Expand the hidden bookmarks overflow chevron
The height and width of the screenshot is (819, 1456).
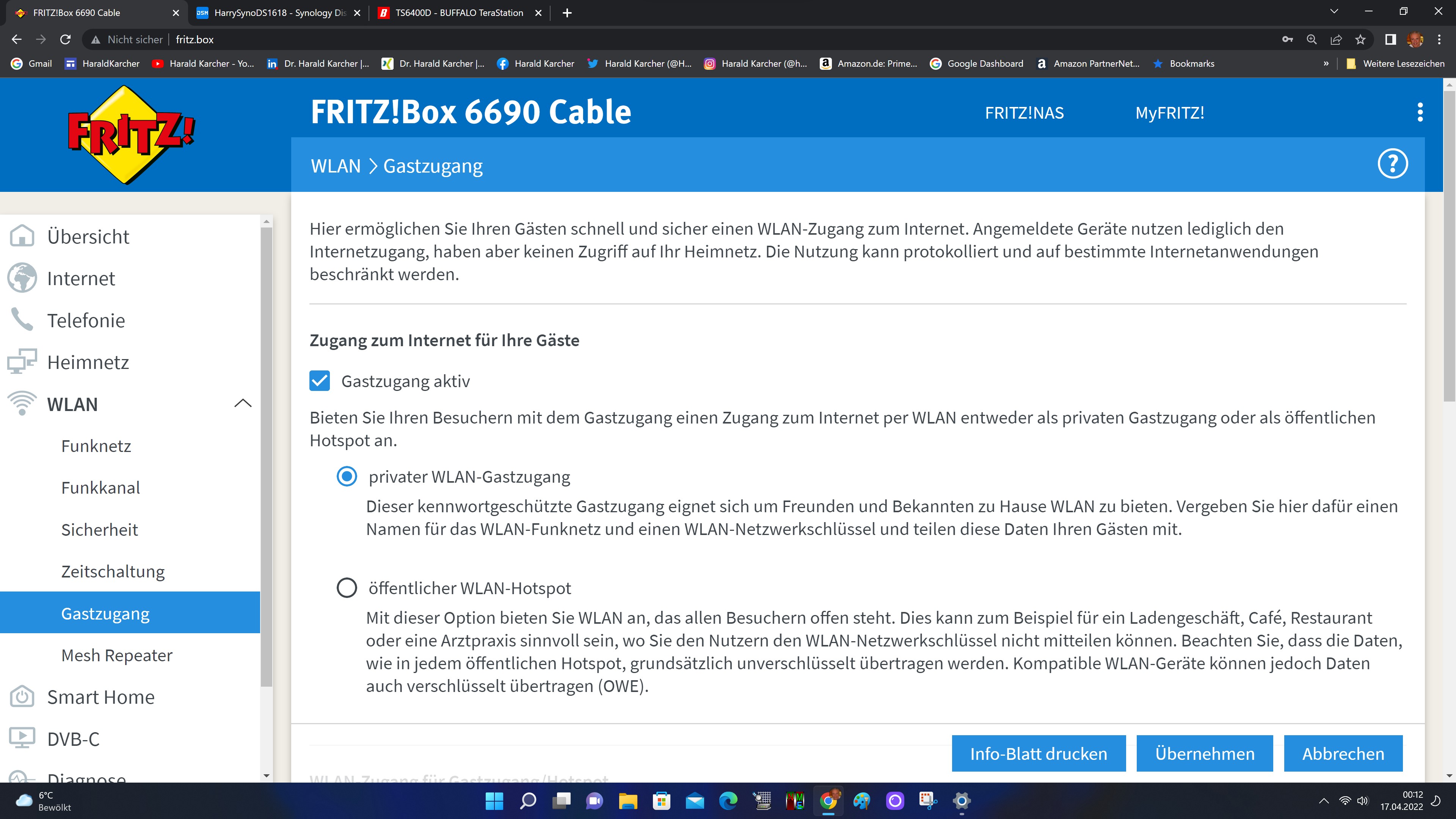coord(1326,63)
